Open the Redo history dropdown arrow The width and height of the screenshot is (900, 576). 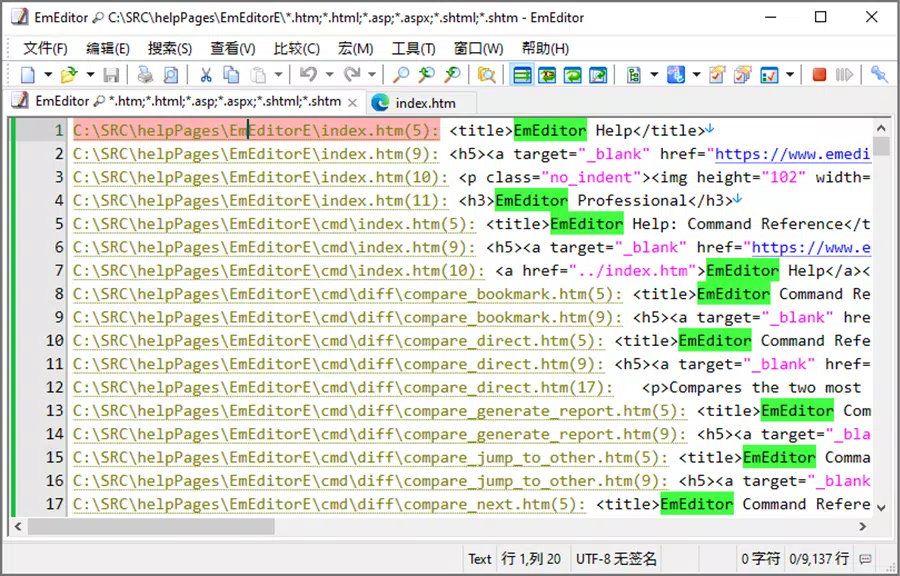[x=372, y=75]
